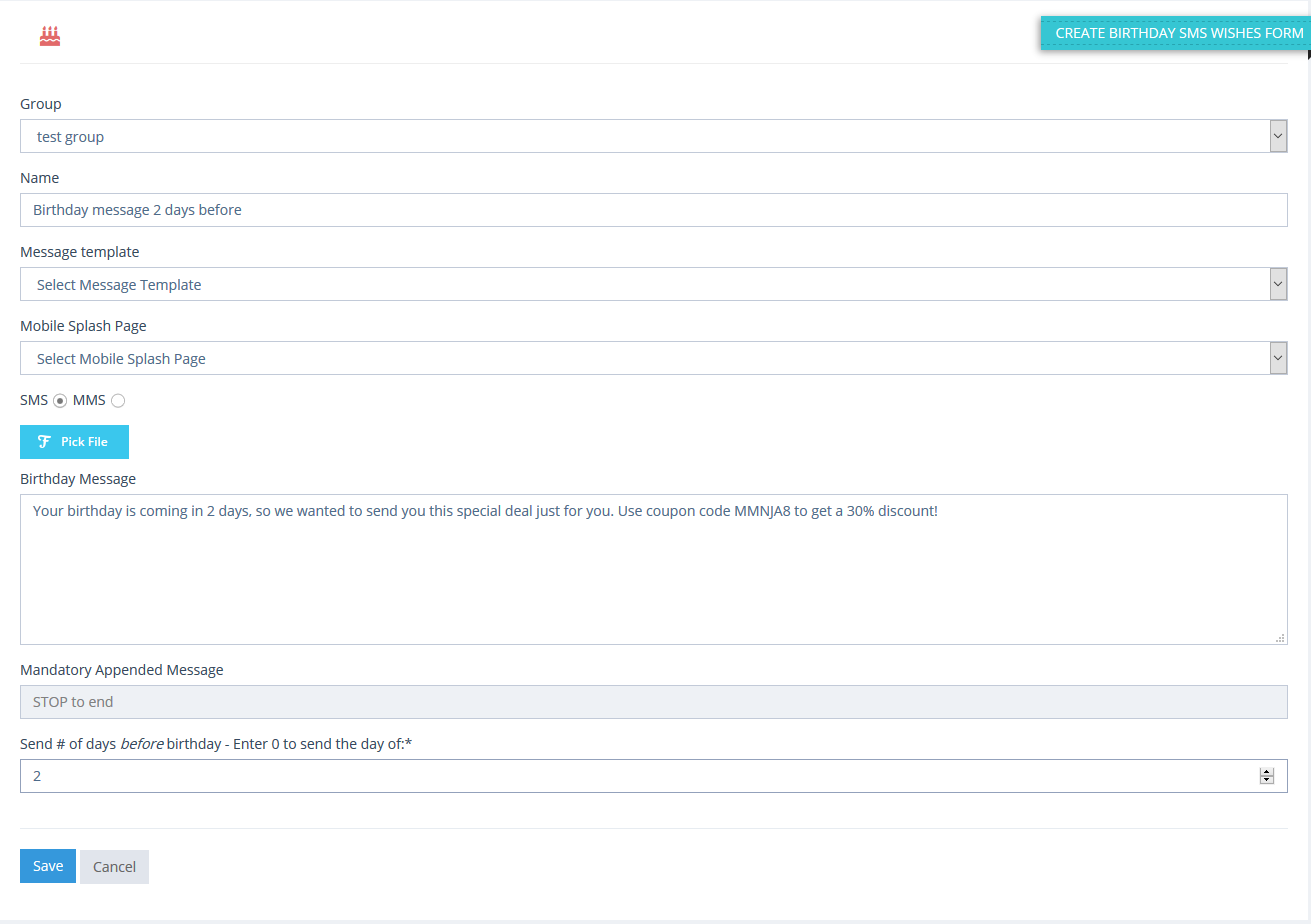Decrease days before birthday with down arrow
Image resolution: width=1311 pixels, height=924 pixels.
[1267, 780]
